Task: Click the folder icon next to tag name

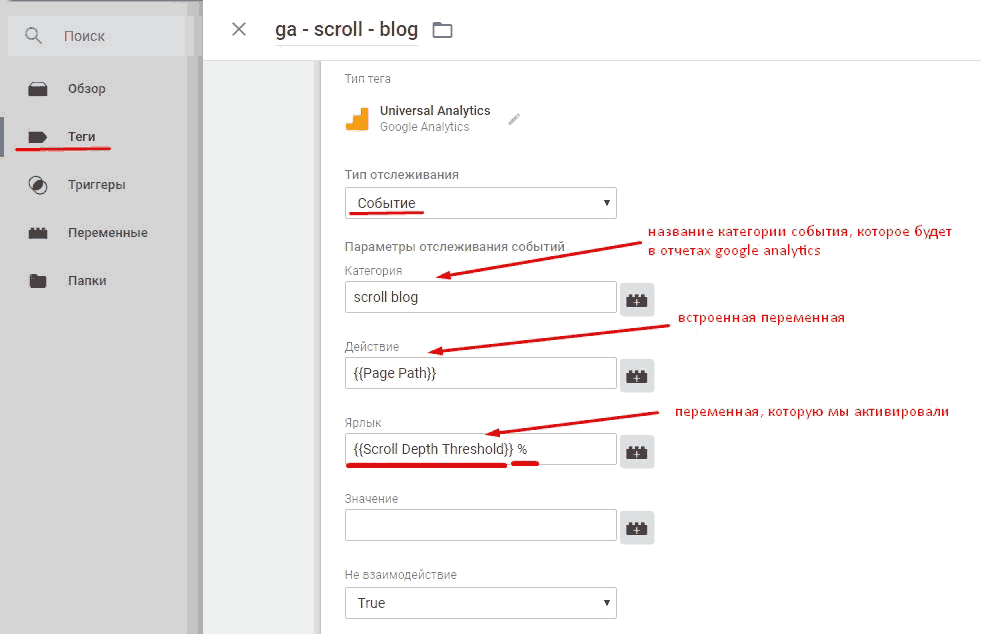Action: click(442, 29)
